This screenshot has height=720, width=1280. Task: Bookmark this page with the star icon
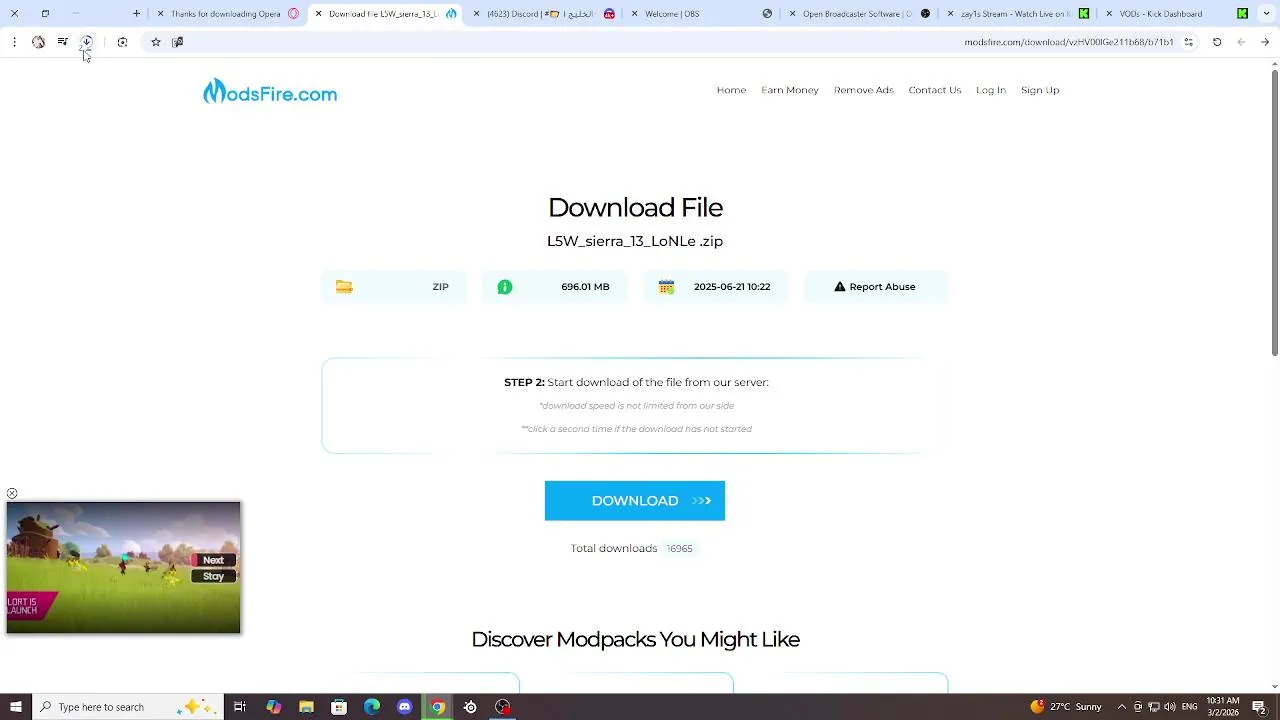pyautogui.click(x=156, y=42)
